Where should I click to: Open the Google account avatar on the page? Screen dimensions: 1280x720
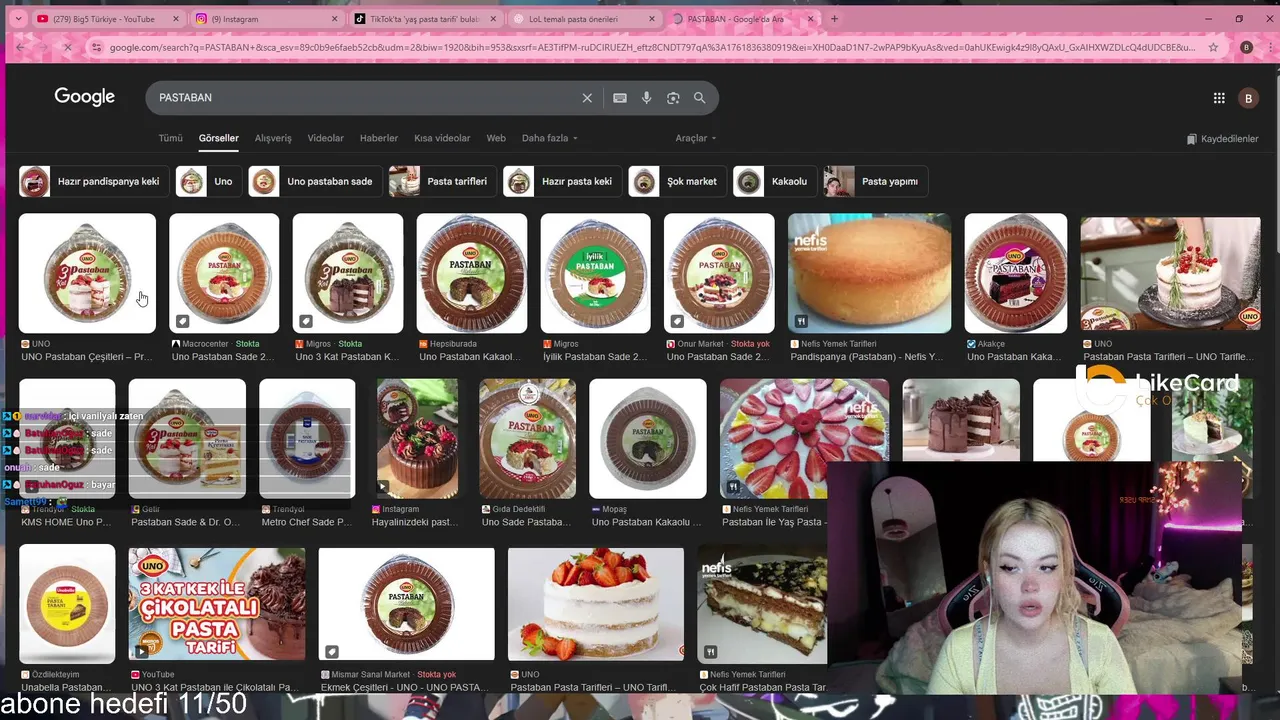1248,98
